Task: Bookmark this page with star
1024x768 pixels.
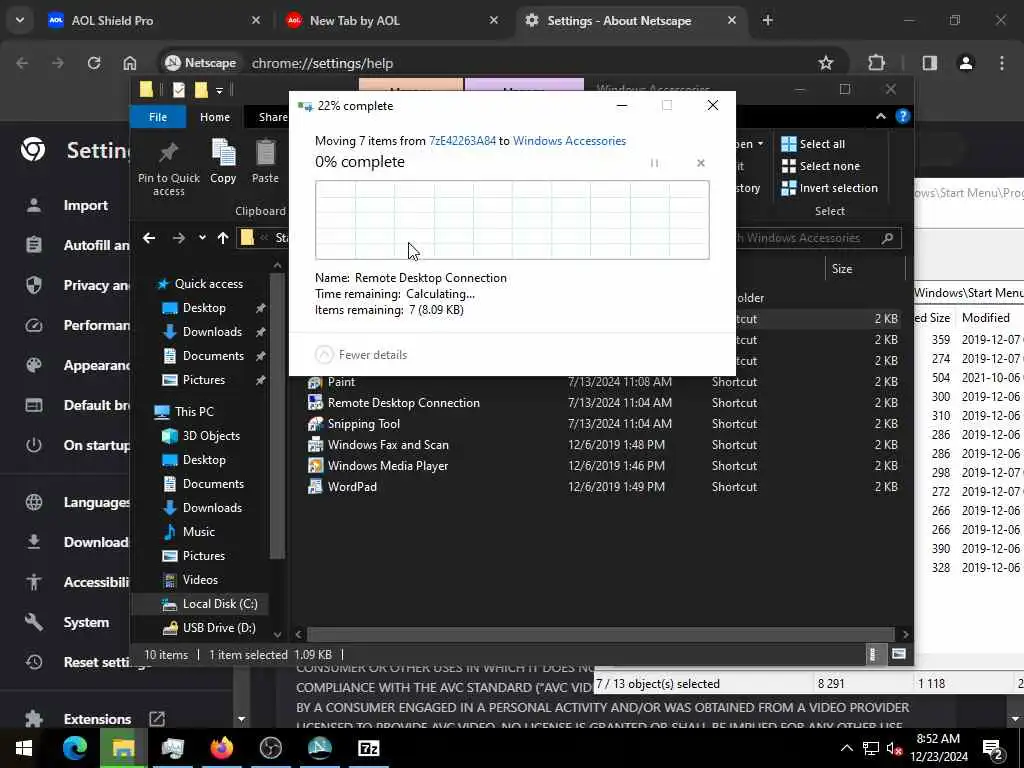Action: coord(825,63)
